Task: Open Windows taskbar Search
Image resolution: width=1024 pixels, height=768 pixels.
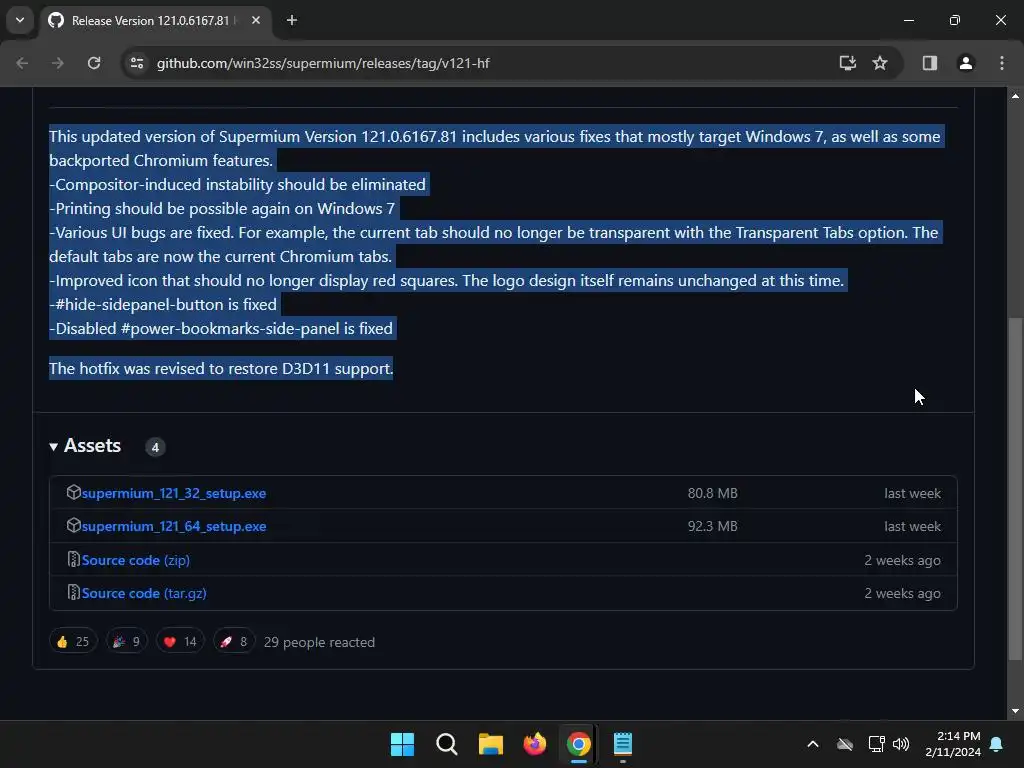Action: click(447, 744)
